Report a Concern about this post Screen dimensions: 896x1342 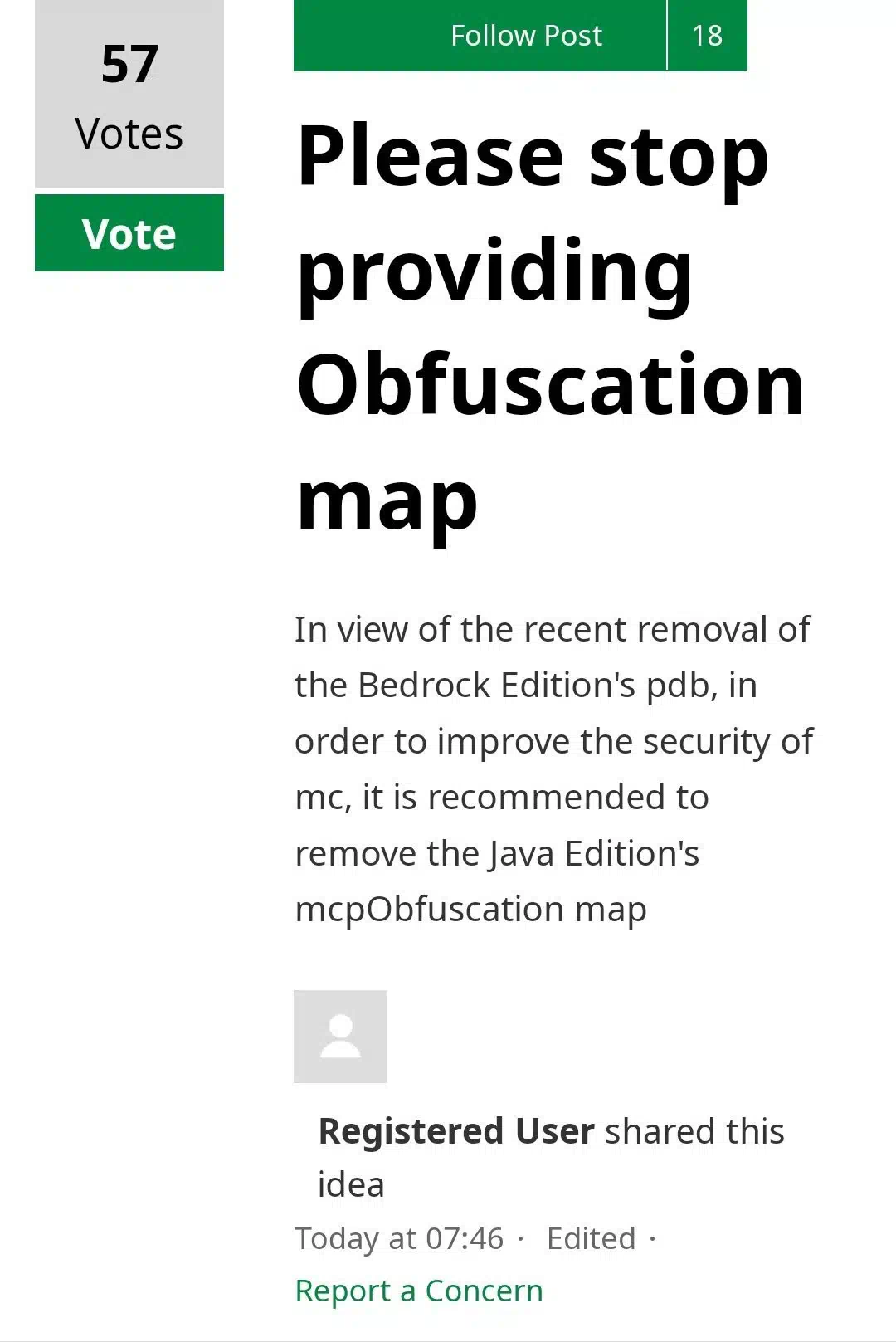coord(419,1291)
